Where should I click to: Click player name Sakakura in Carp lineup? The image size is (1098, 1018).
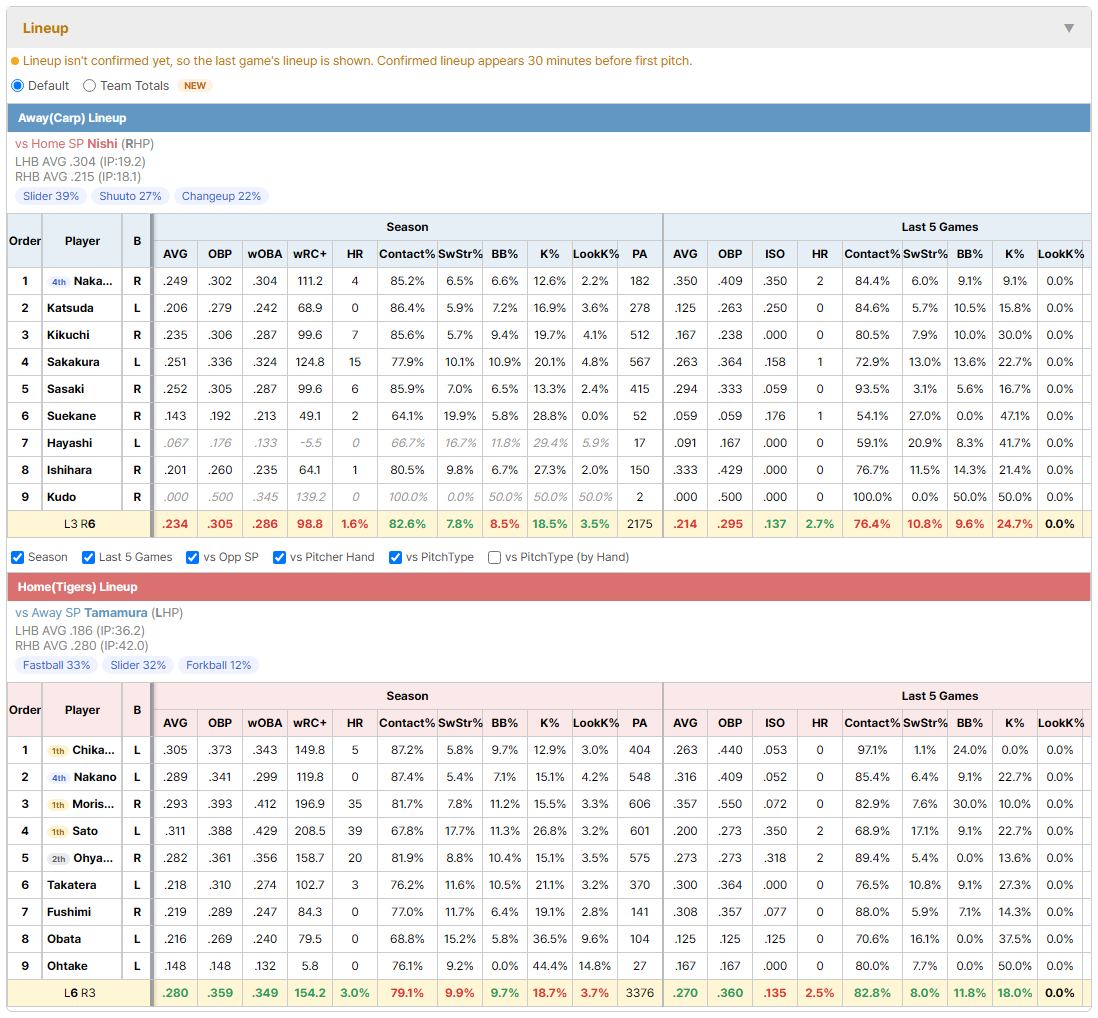(73, 362)
